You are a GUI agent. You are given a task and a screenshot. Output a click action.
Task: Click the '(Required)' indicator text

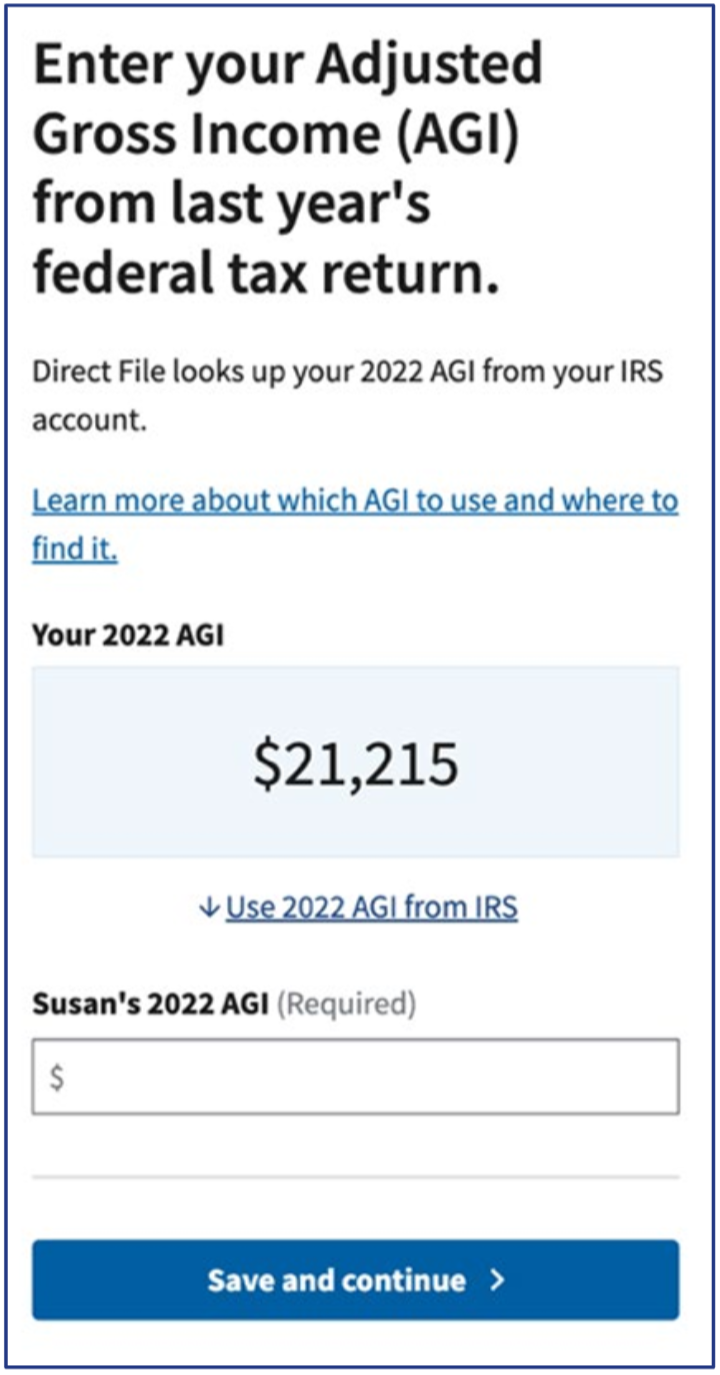[345, 1003]
